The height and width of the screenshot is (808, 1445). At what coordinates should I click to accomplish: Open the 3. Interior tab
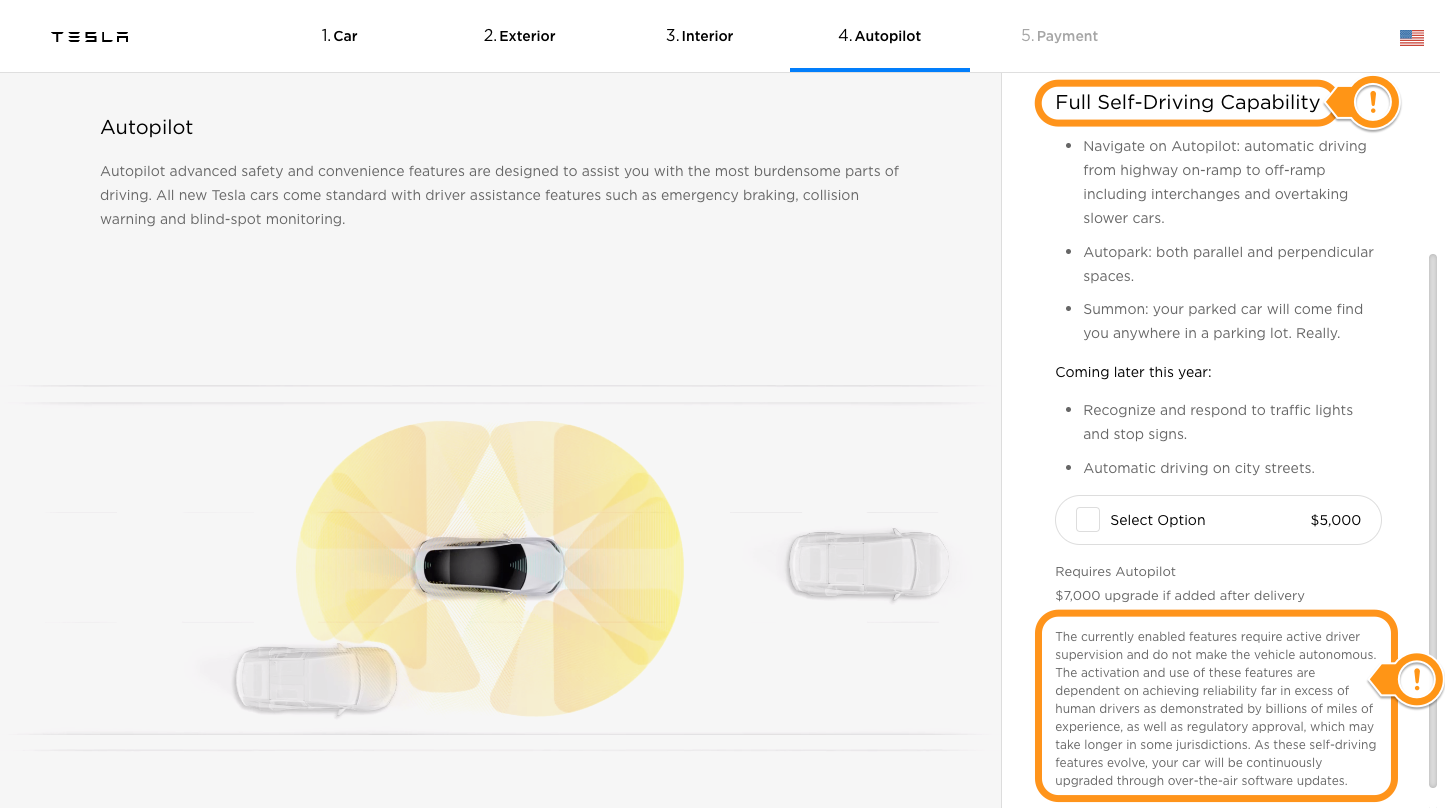[699, 36]
